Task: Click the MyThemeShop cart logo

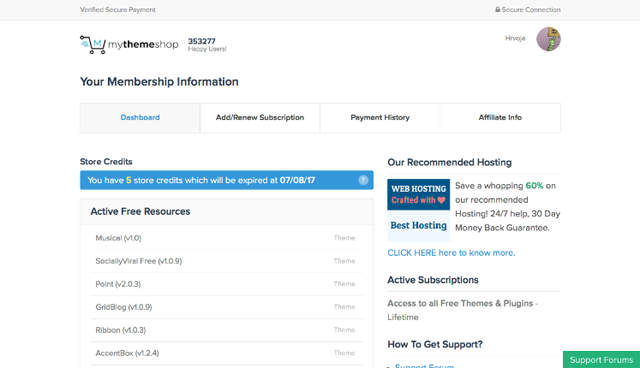Action: coord(93,44)
